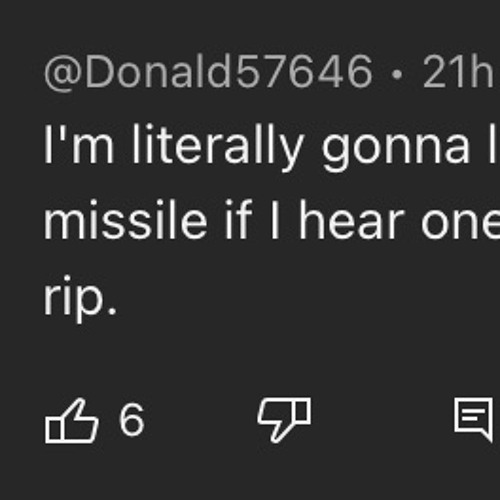Click the word "hear" in the comment
The image size is (500, 500).
(x=352, y=220)
